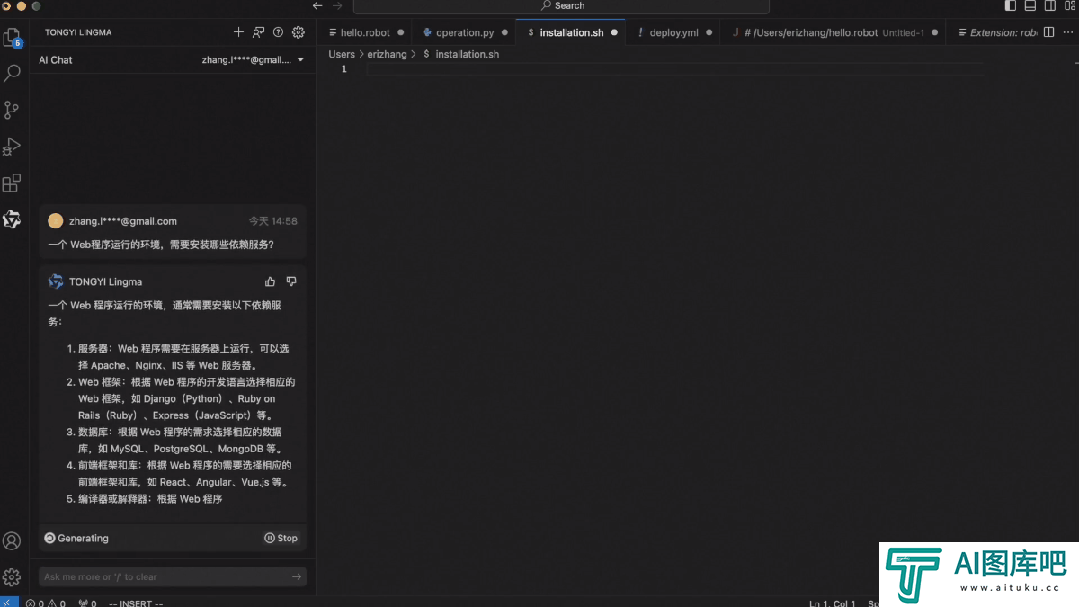Focus the Ask me more chat input
The height and width of the screenshot is (607, 1079).
point(173,577)
